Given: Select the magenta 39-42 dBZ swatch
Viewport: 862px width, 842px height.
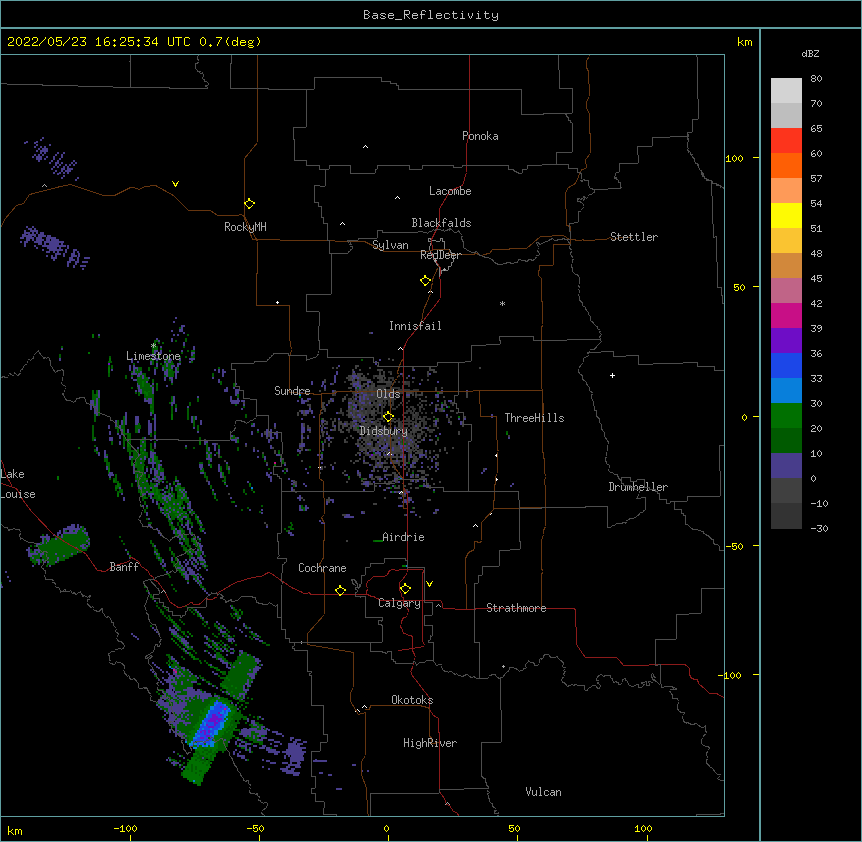Looking at the screenshot, I should tap(786, 315).
